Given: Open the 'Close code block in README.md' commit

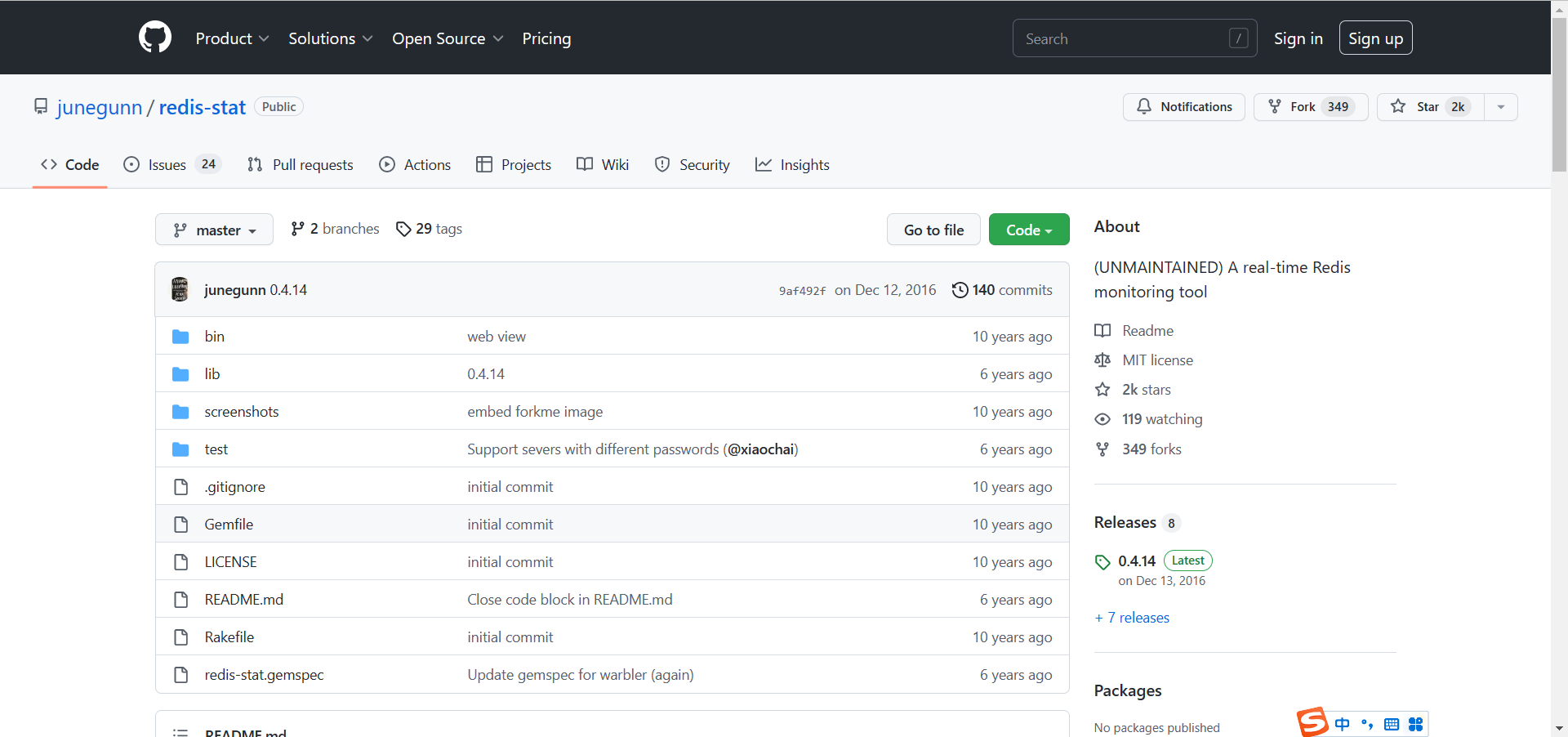Looking at the screenshot, I should [x=570, y=600].
